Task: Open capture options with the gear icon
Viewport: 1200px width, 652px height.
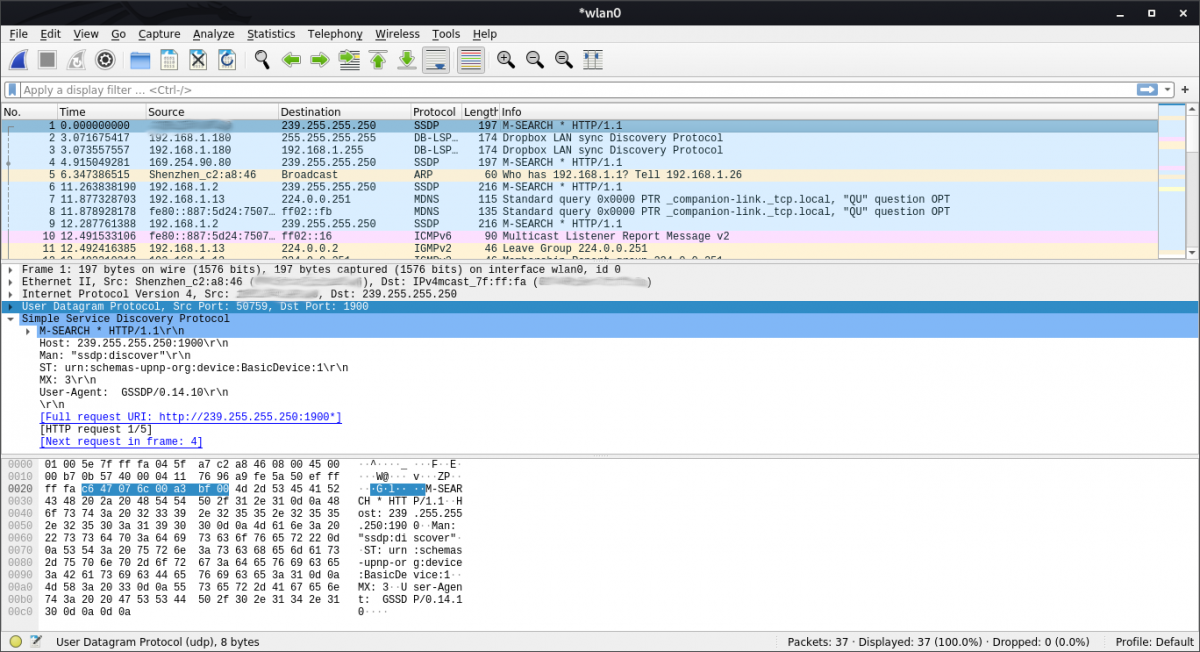Action: tap(104, 59)
